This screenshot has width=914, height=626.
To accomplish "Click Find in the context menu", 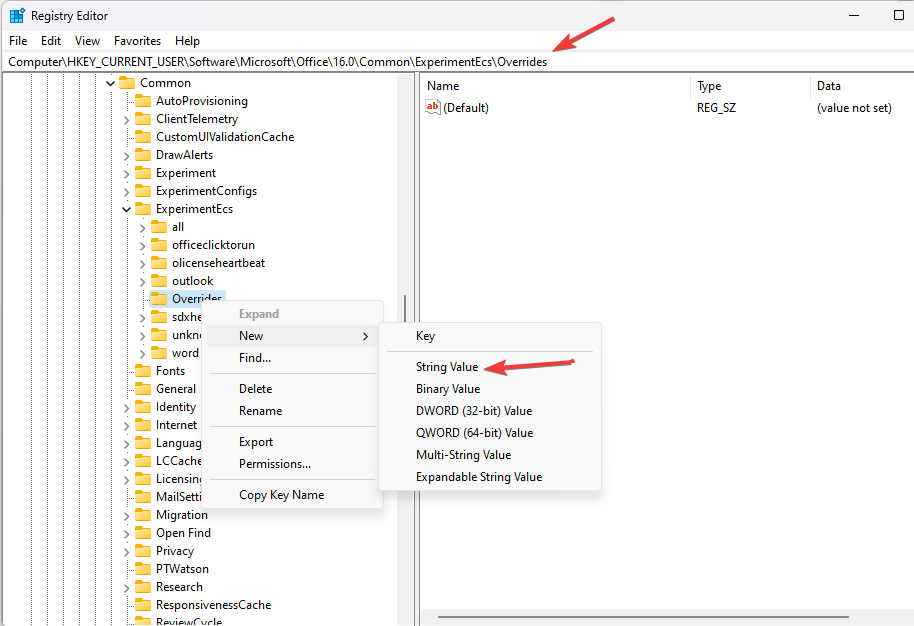I will point(254,357).
